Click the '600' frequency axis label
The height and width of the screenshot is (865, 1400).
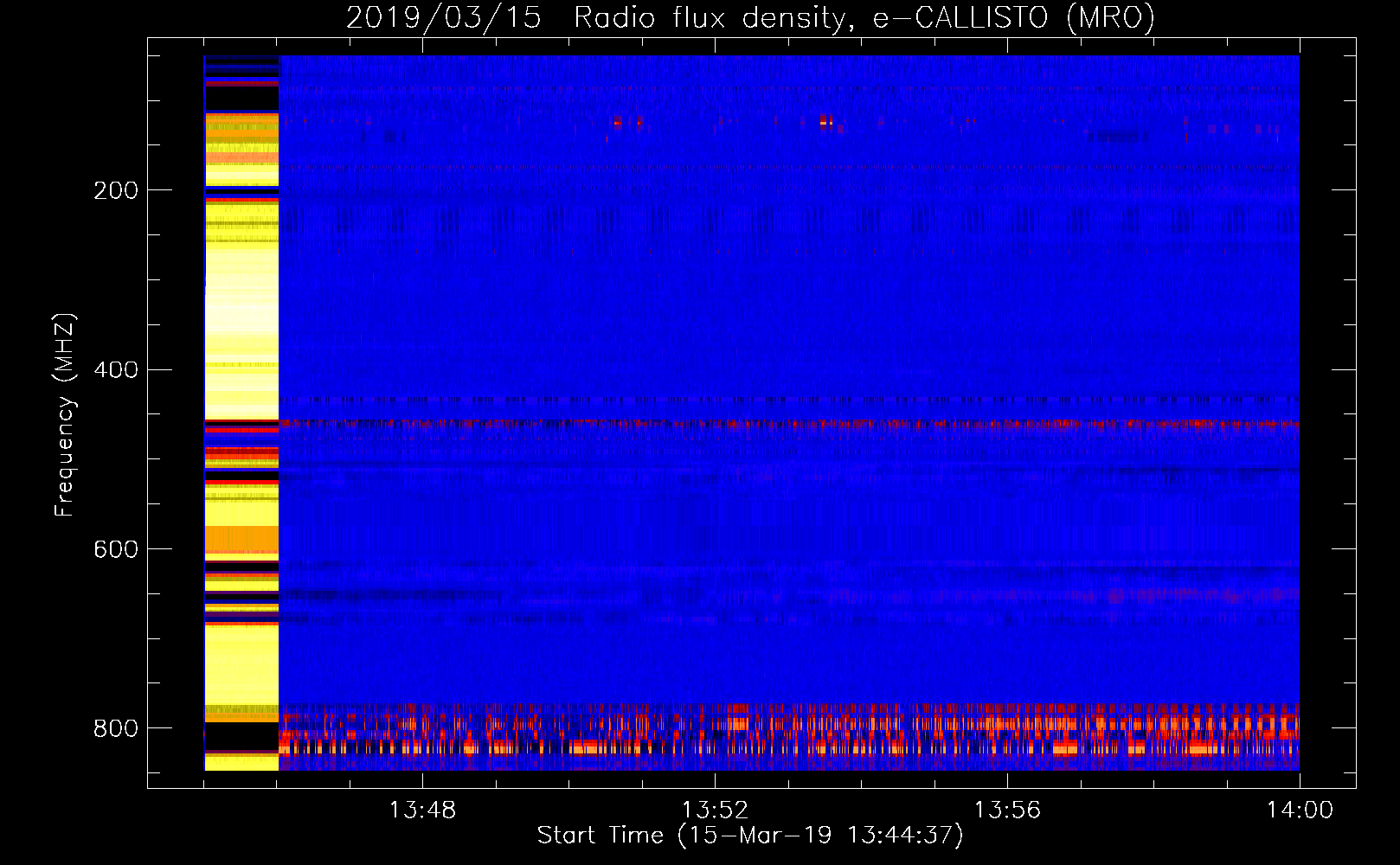coord(116,549)
